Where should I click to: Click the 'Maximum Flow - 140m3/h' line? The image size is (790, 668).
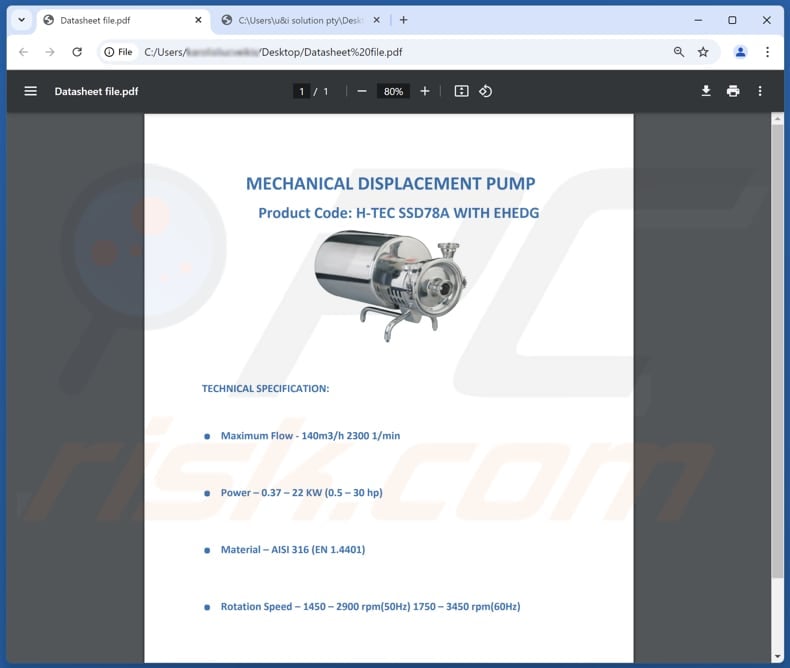click(x=310, y=436)
